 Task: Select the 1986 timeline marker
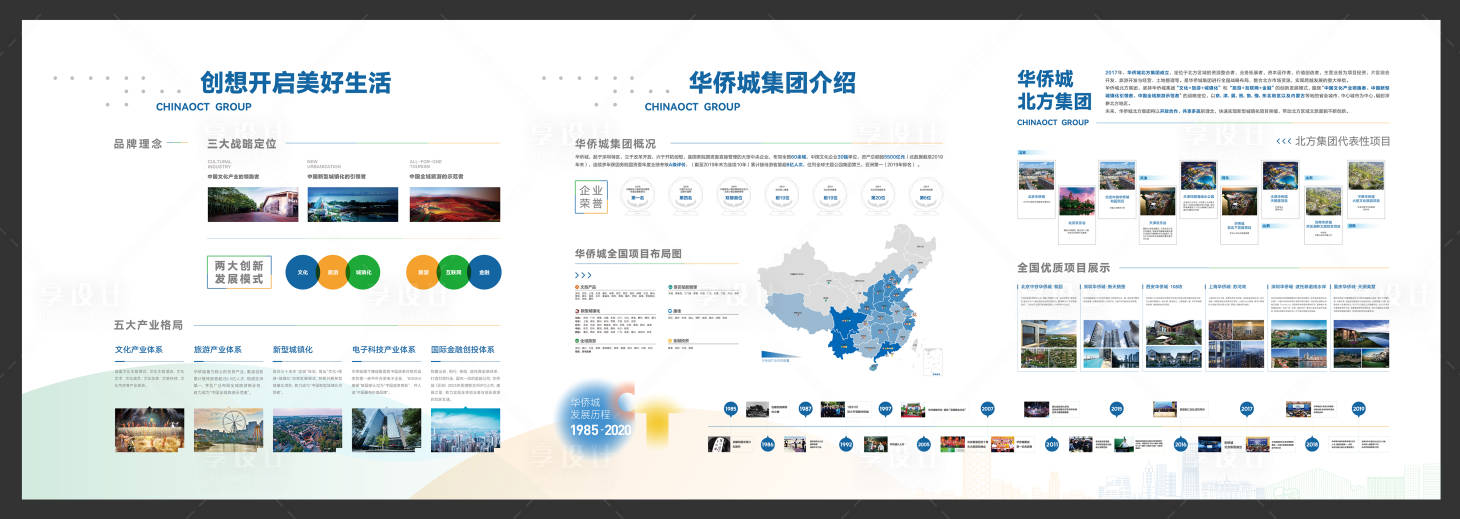767,444
